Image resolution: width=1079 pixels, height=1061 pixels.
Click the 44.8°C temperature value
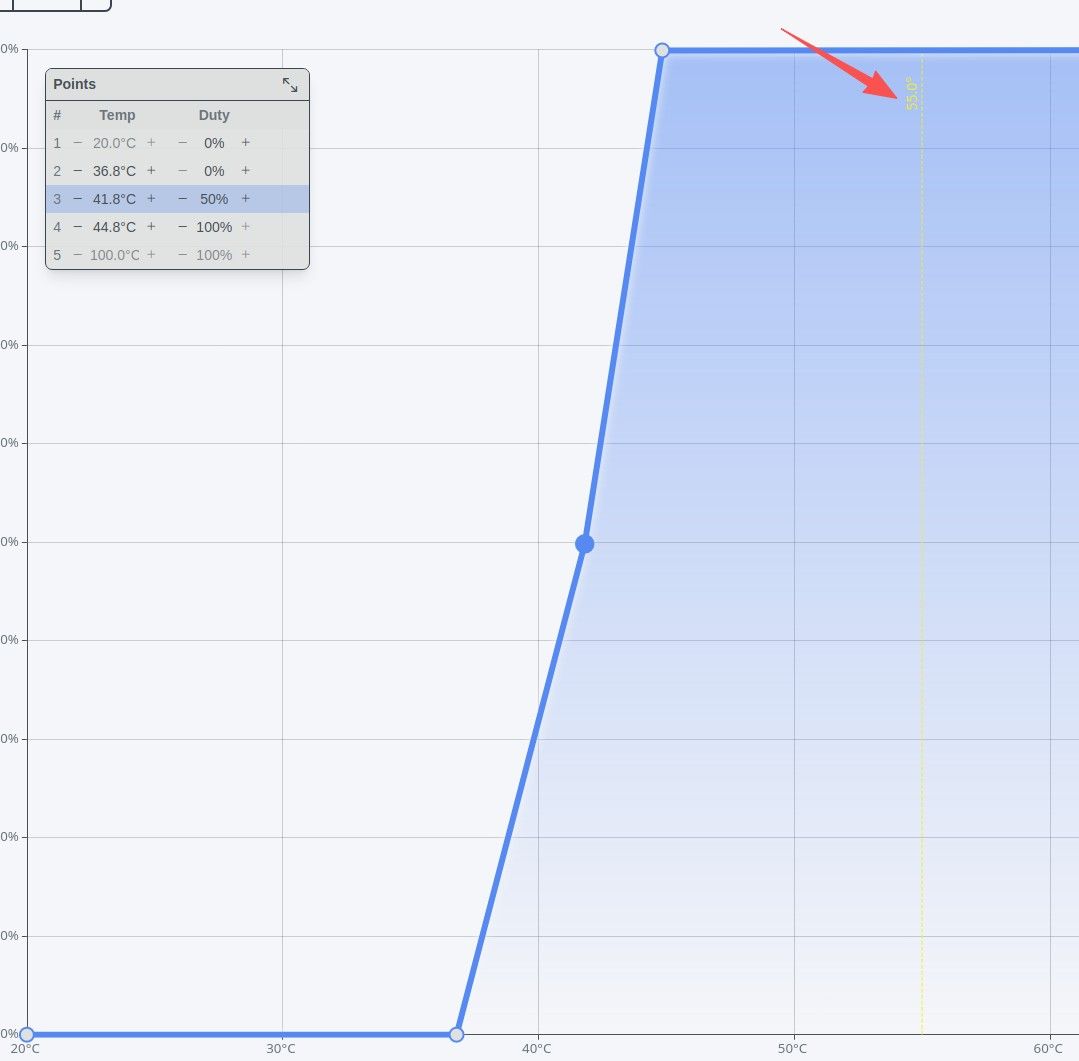[x=114, y=226]
